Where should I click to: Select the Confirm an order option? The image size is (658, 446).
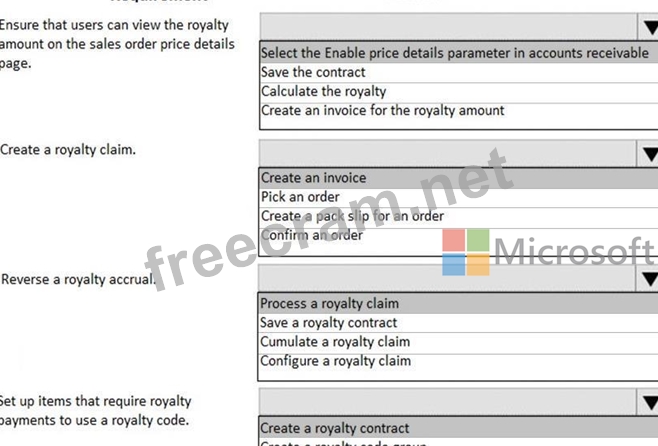coord(311,235)
